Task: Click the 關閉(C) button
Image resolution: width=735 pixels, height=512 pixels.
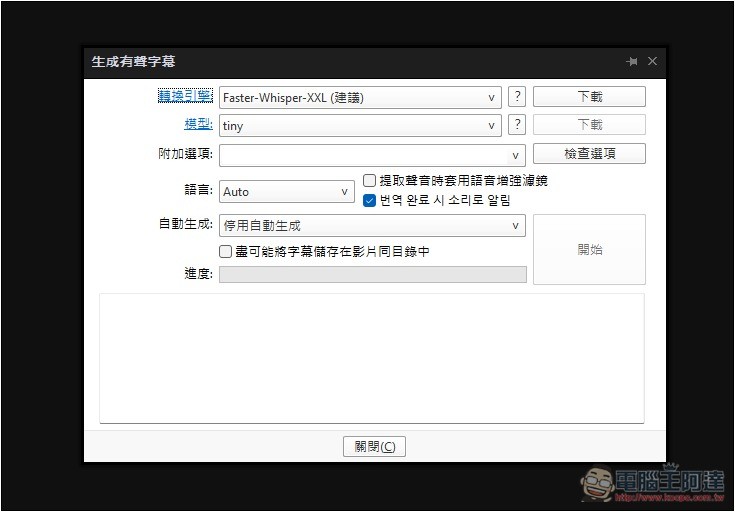Action: coord(374,446)
